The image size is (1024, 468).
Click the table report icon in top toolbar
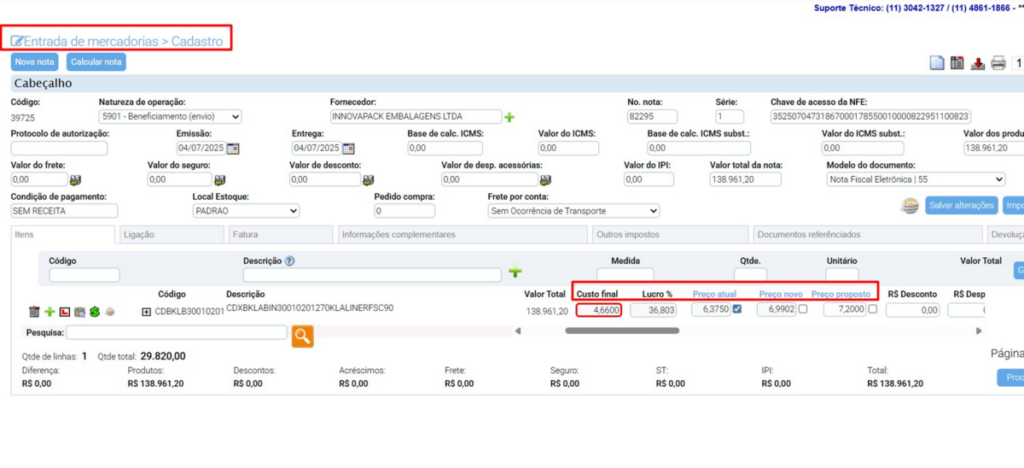[957, 63]
